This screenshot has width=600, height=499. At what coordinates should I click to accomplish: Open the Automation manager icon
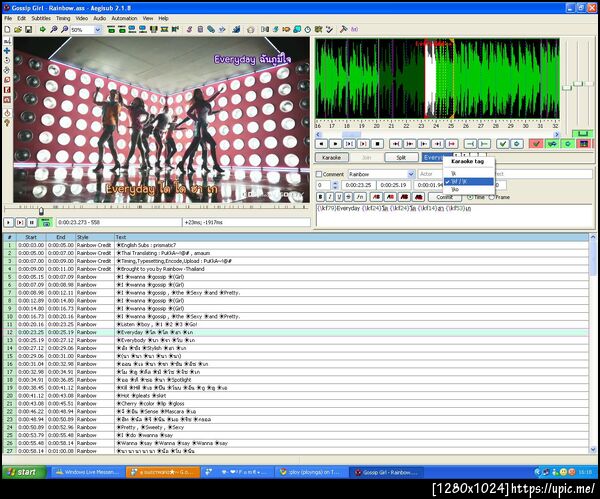(236, 29)
